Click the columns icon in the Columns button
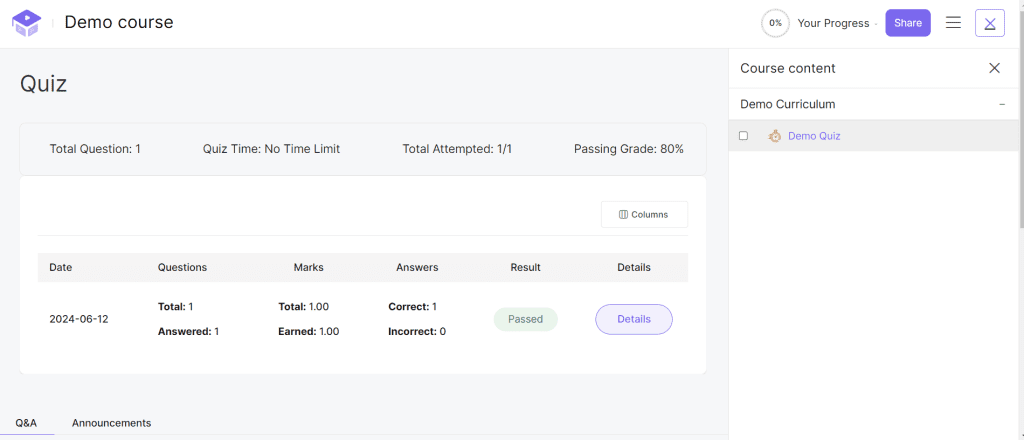 click(x=623, y=215)
